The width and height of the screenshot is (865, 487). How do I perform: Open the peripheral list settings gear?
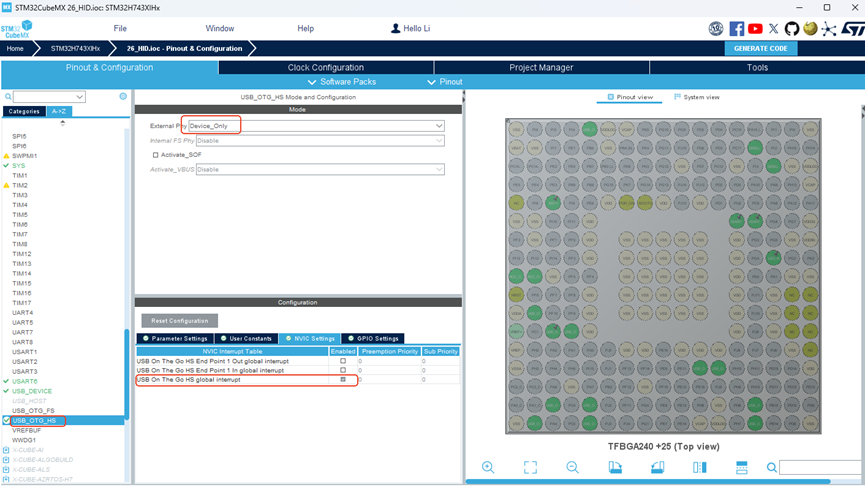[123, 96]
